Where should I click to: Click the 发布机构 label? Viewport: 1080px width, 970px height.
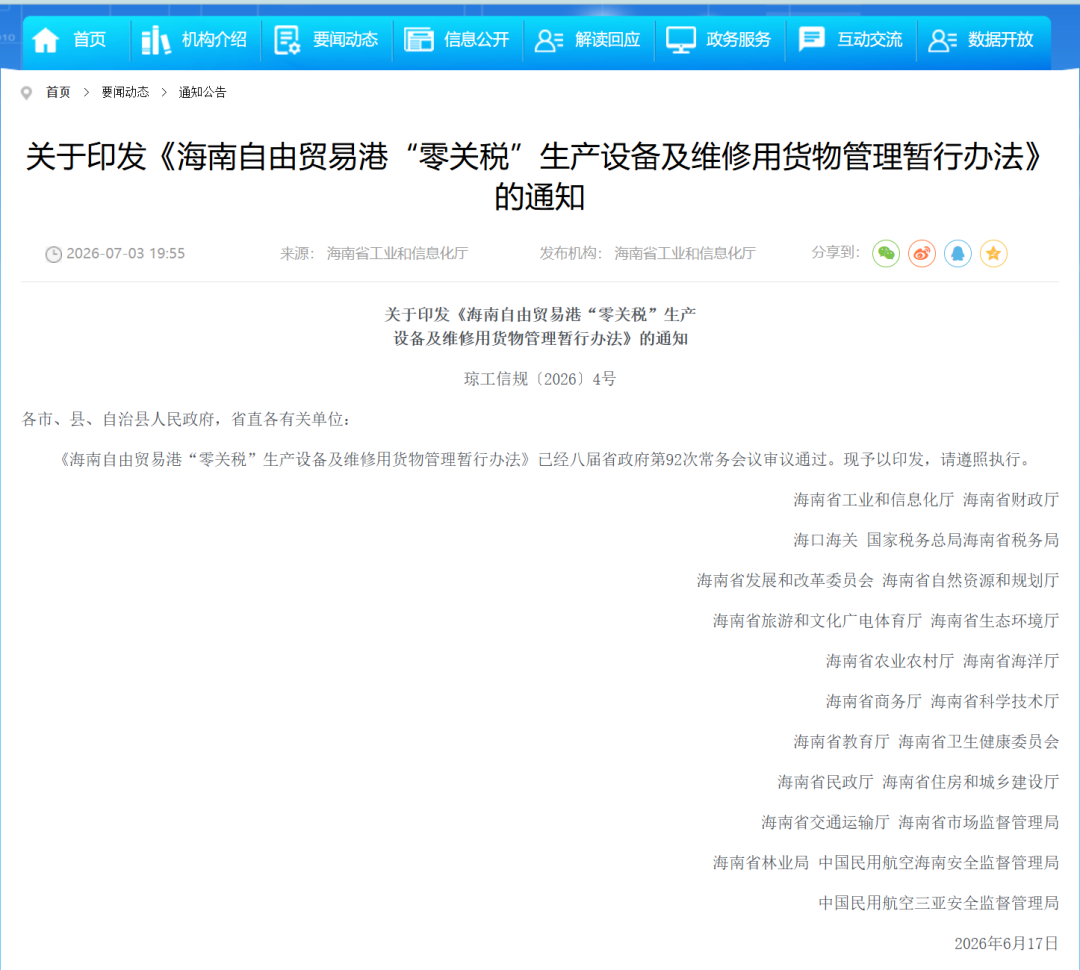click(x=570, y=254)
